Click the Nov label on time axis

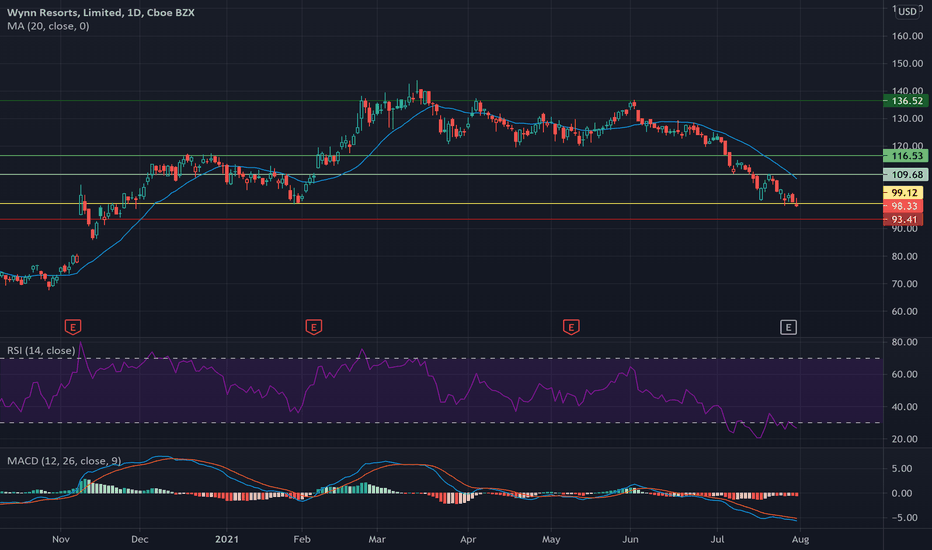pyautogui.click(x=61, y=539)
